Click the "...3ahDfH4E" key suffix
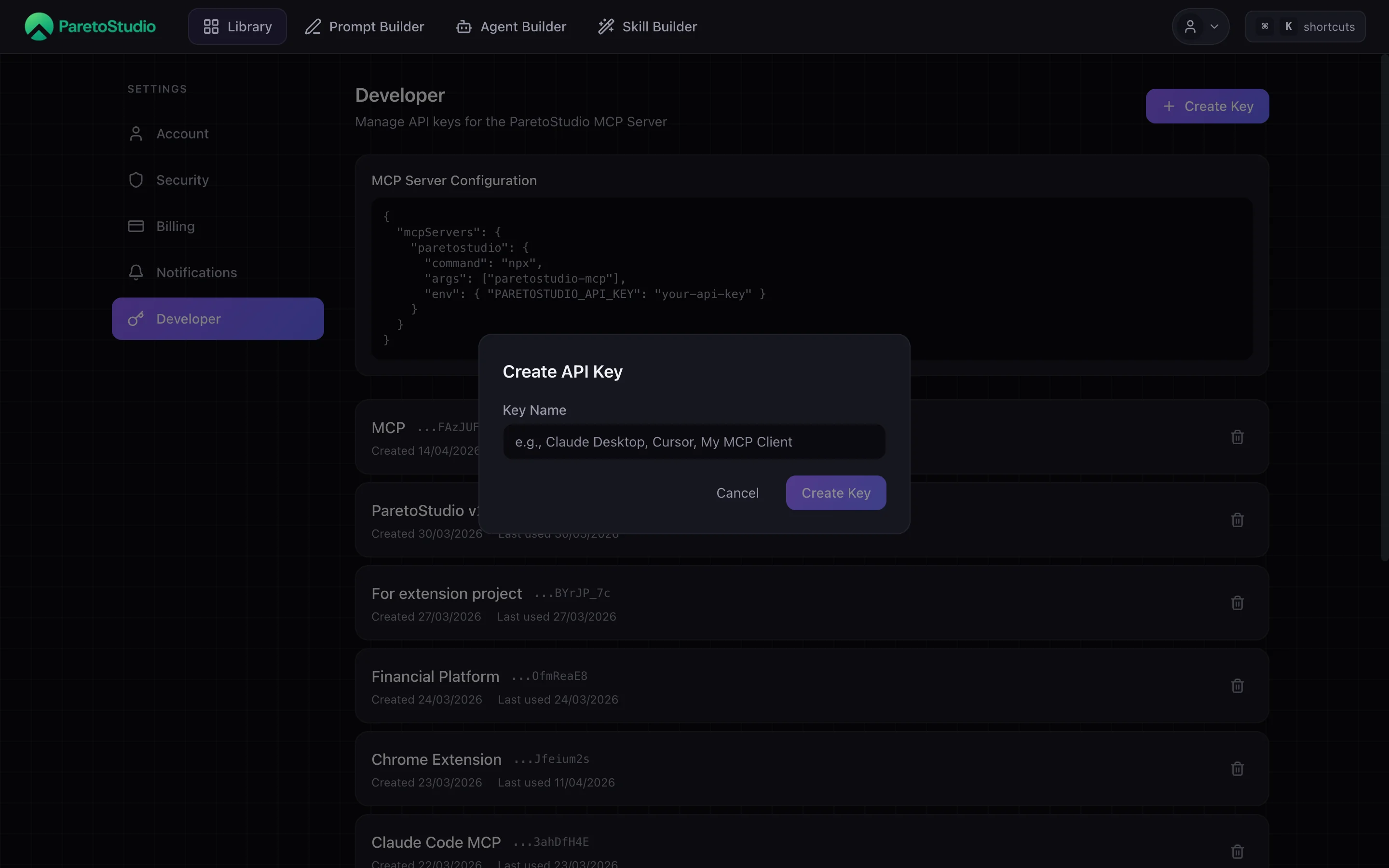This screenshot has height=868, width=1389. pos(551,842)
